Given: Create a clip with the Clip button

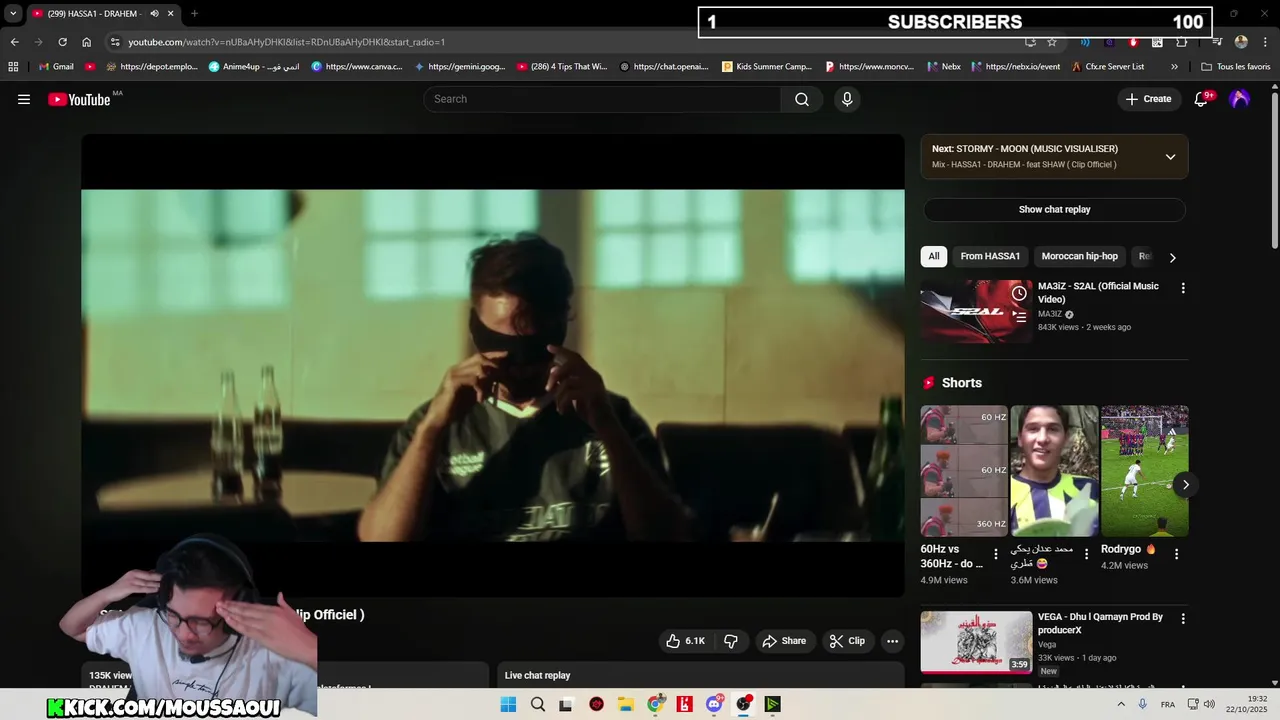Looking at the screenshot, I should click(x=847, y=641).
